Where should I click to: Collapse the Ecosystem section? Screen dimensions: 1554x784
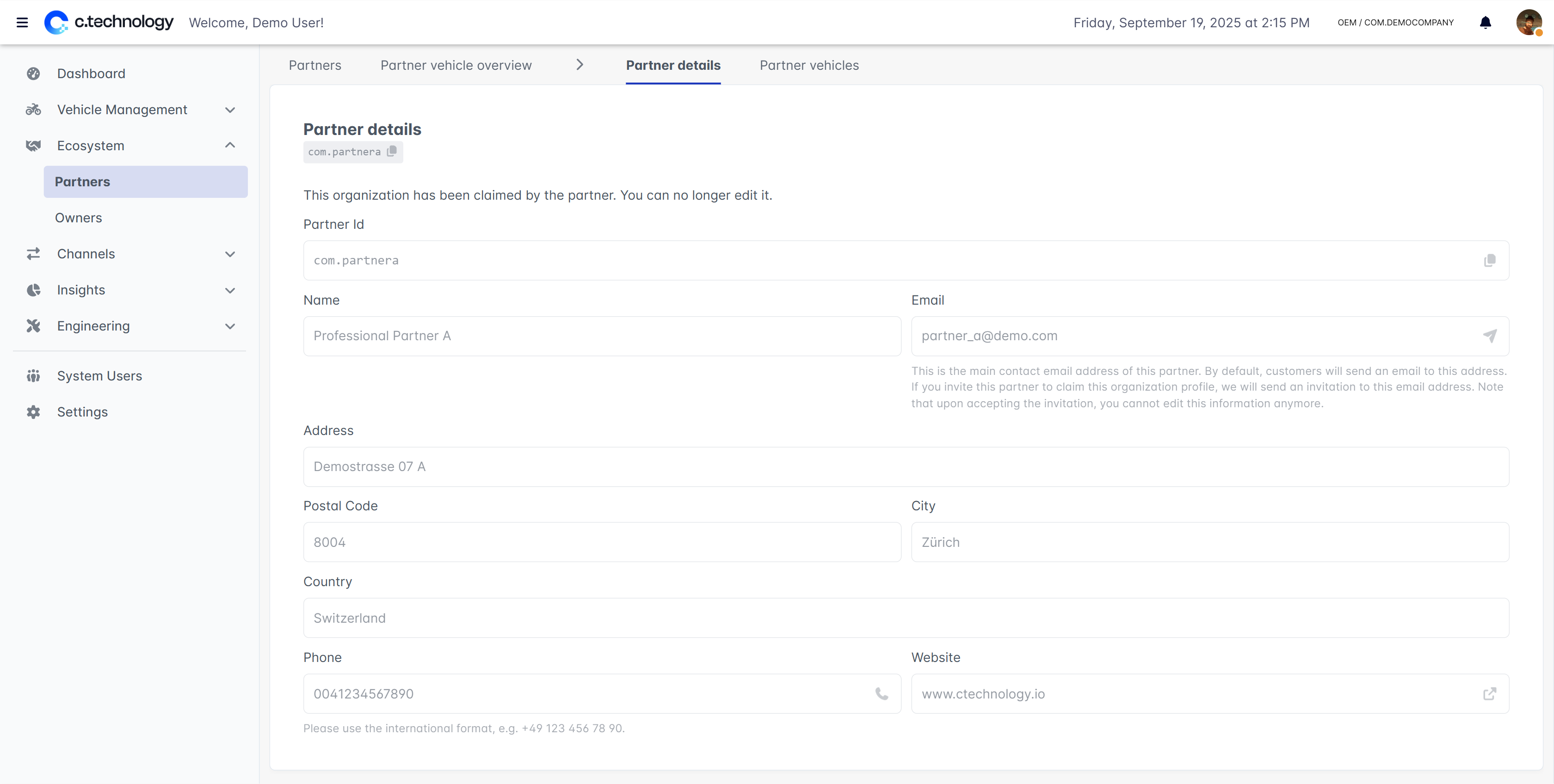click(x=230, y=145)
